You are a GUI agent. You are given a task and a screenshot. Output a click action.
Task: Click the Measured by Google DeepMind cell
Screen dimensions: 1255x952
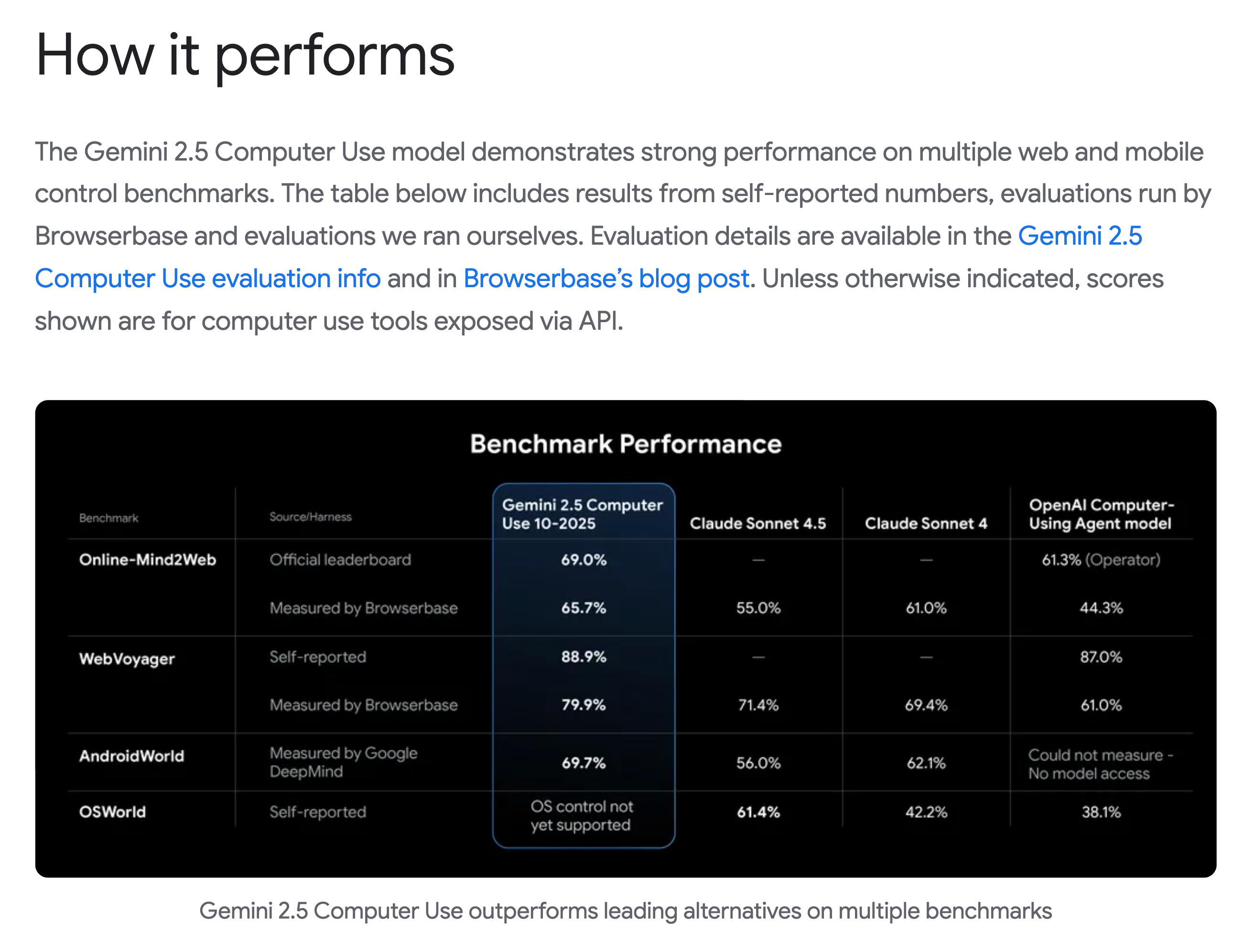click(343, 762)
